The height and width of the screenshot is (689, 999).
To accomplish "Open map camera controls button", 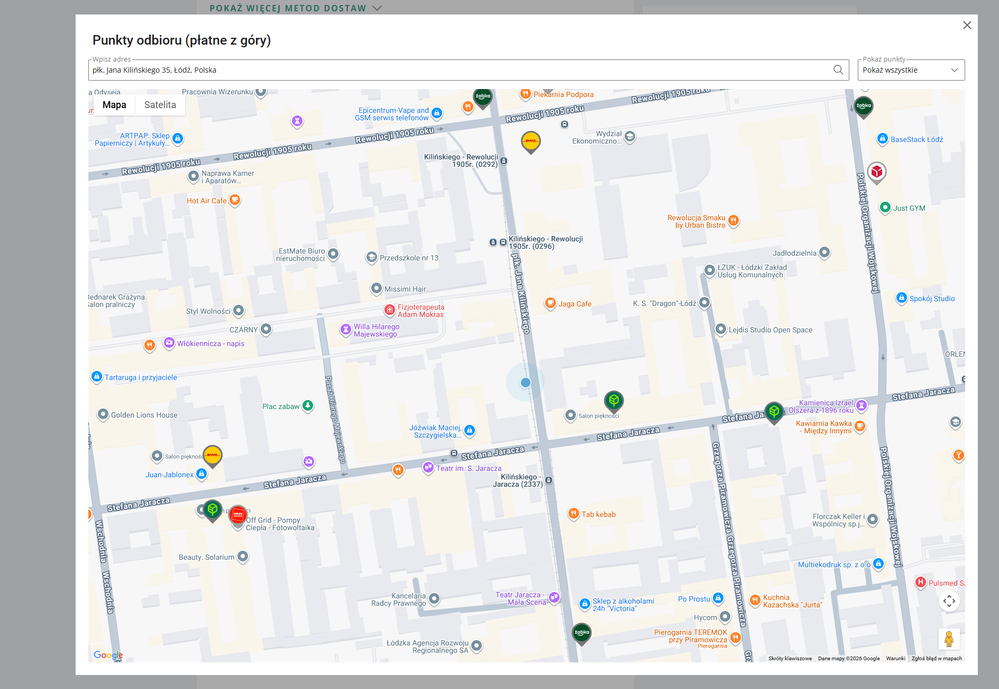I will click(948, 601).
